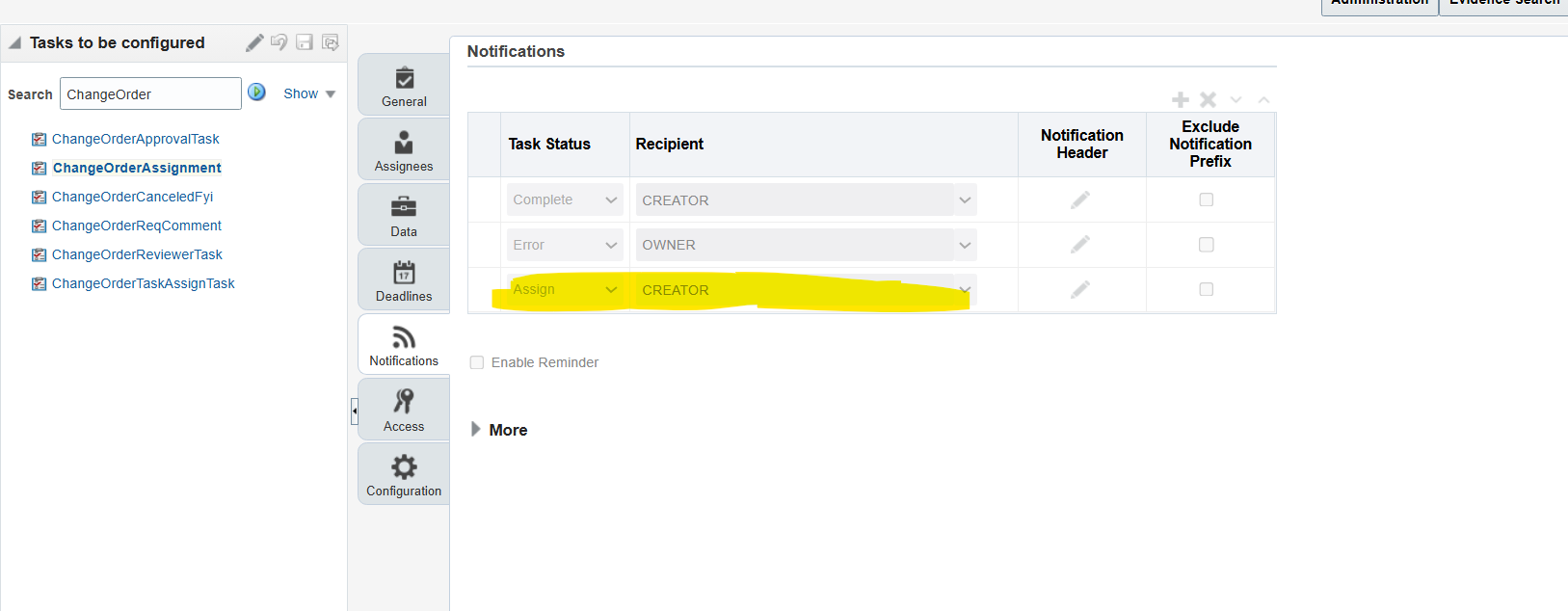1568x611 pixels.
Task: Open the Deadlines tab
Action: 404,280
